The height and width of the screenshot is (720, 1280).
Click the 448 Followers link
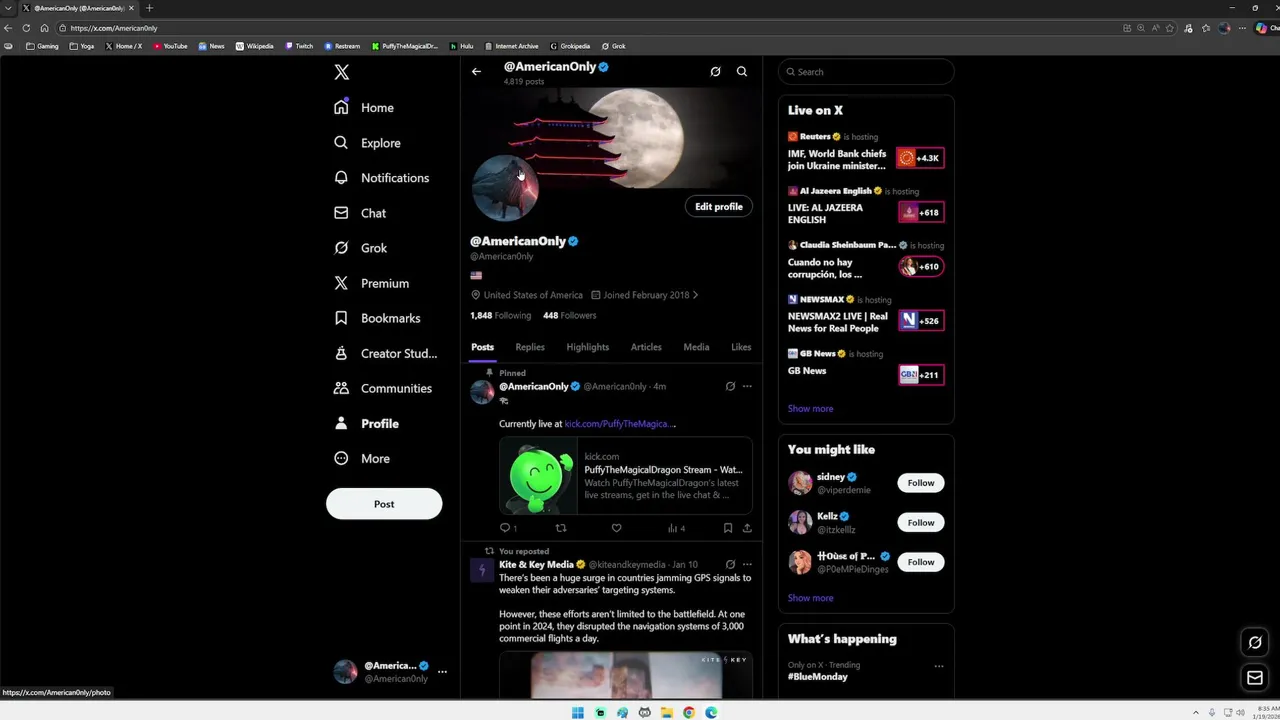tap(569, 315)
